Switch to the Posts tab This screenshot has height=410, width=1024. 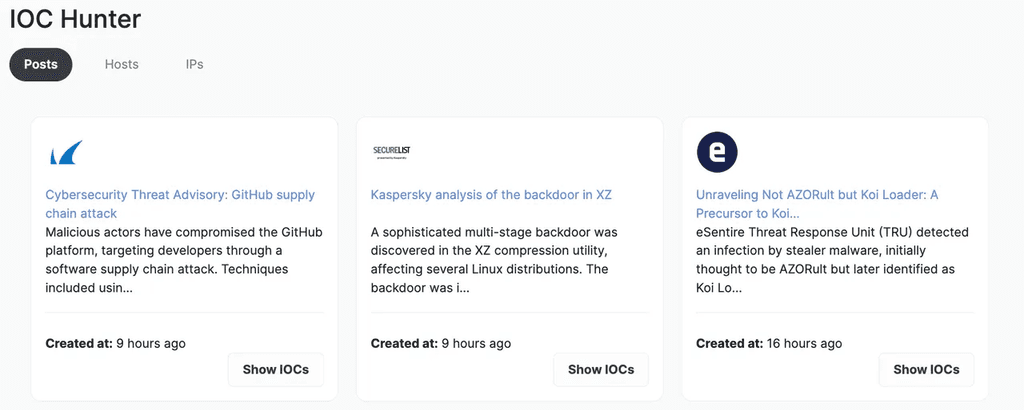coord(41,64)
